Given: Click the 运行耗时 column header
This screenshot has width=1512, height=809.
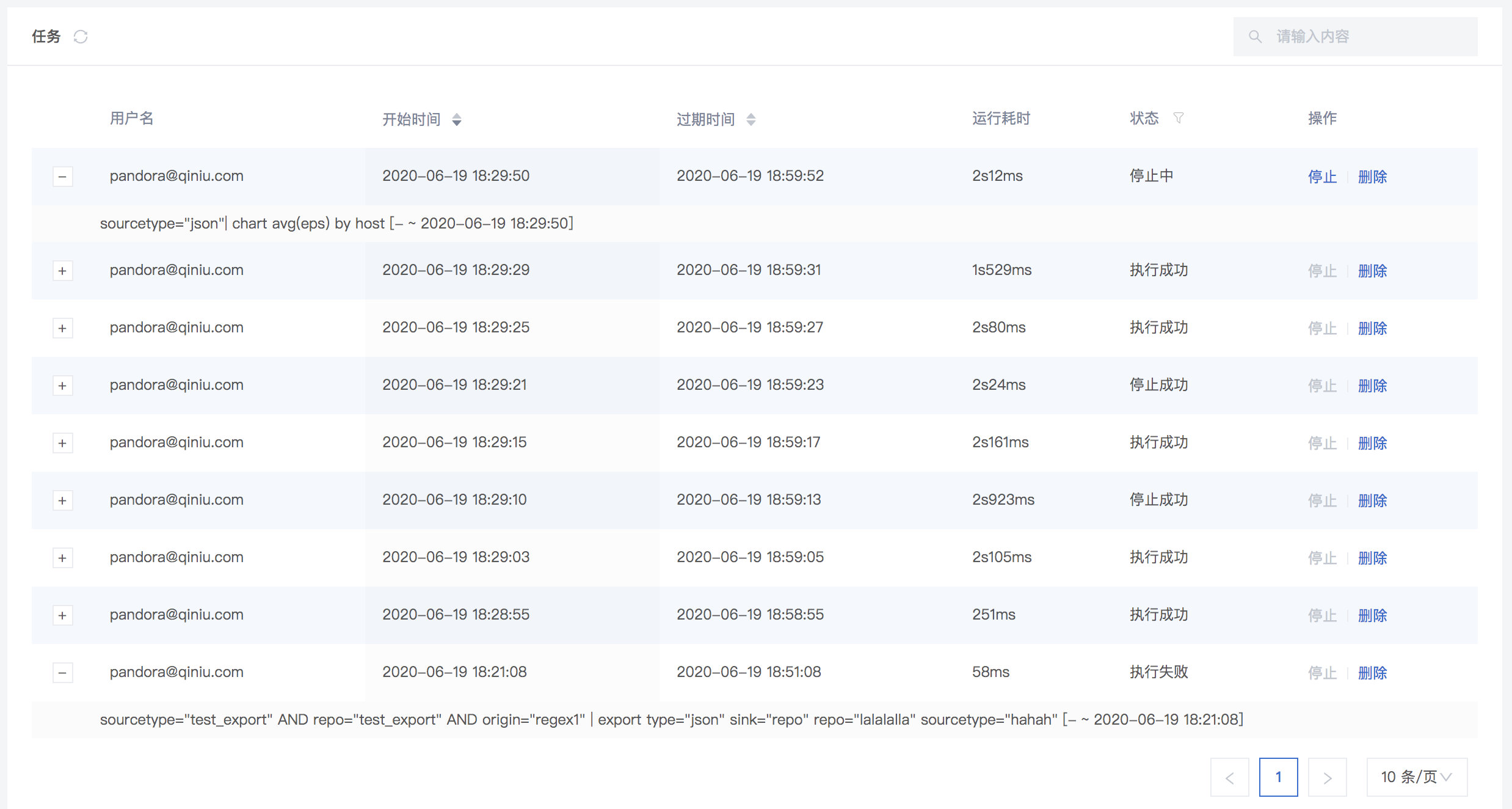Looking at the screenshot, I should coord(1001,118).
